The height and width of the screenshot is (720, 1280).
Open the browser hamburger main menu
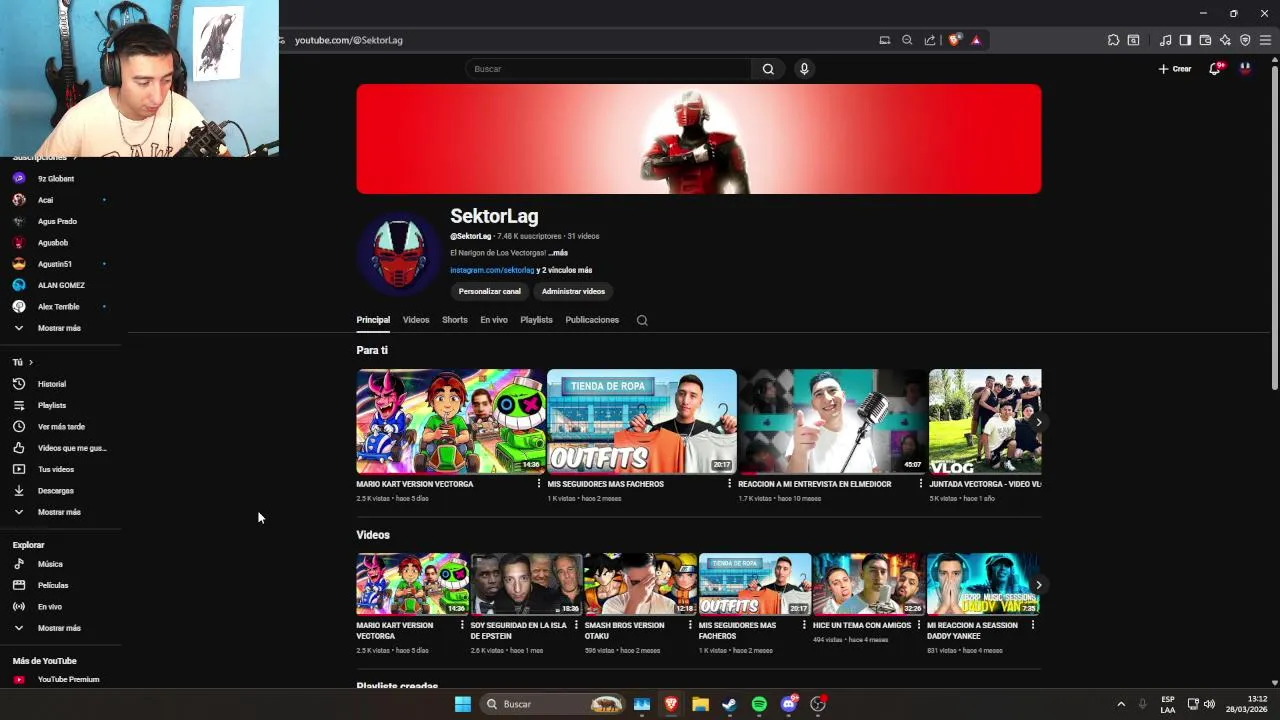[x=1265, y=40]
